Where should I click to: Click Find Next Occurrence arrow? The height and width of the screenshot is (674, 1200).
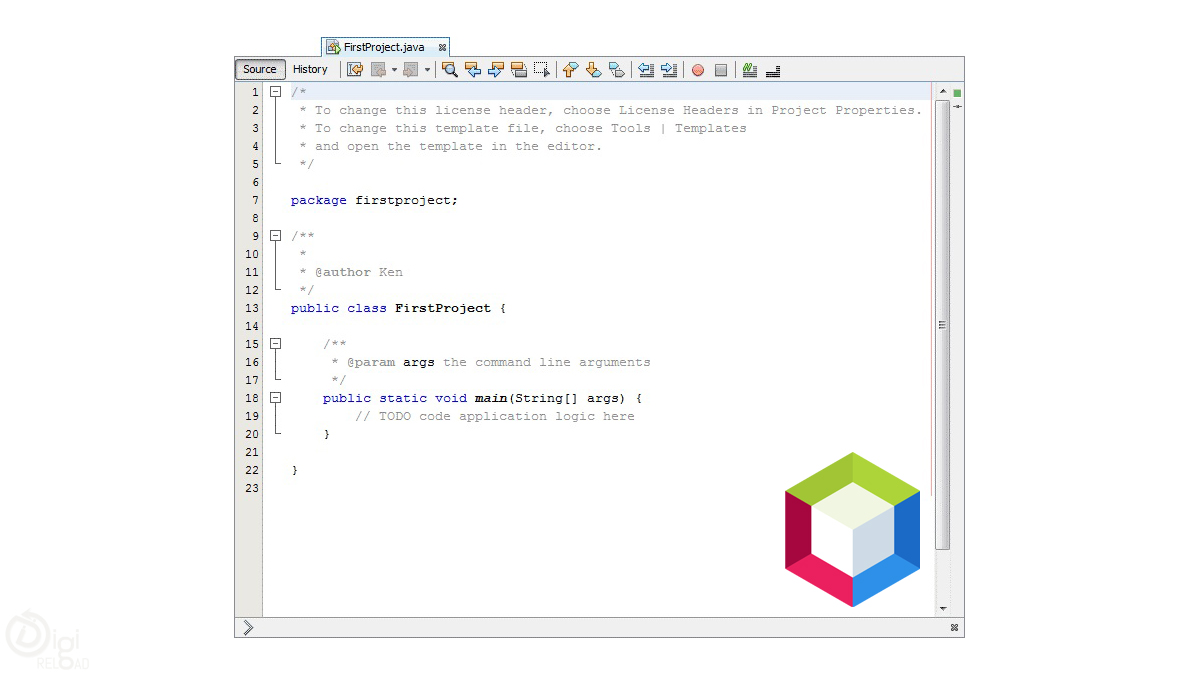point(494,69)
